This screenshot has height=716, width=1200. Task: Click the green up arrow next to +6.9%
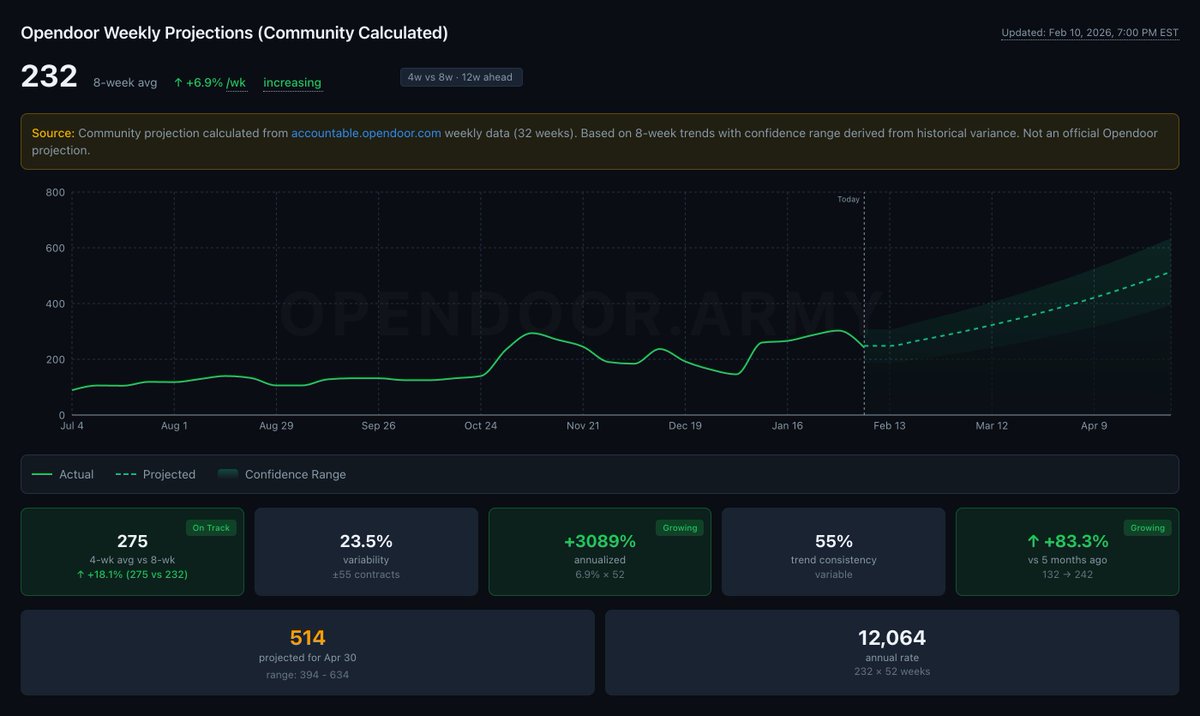(178, 83)
